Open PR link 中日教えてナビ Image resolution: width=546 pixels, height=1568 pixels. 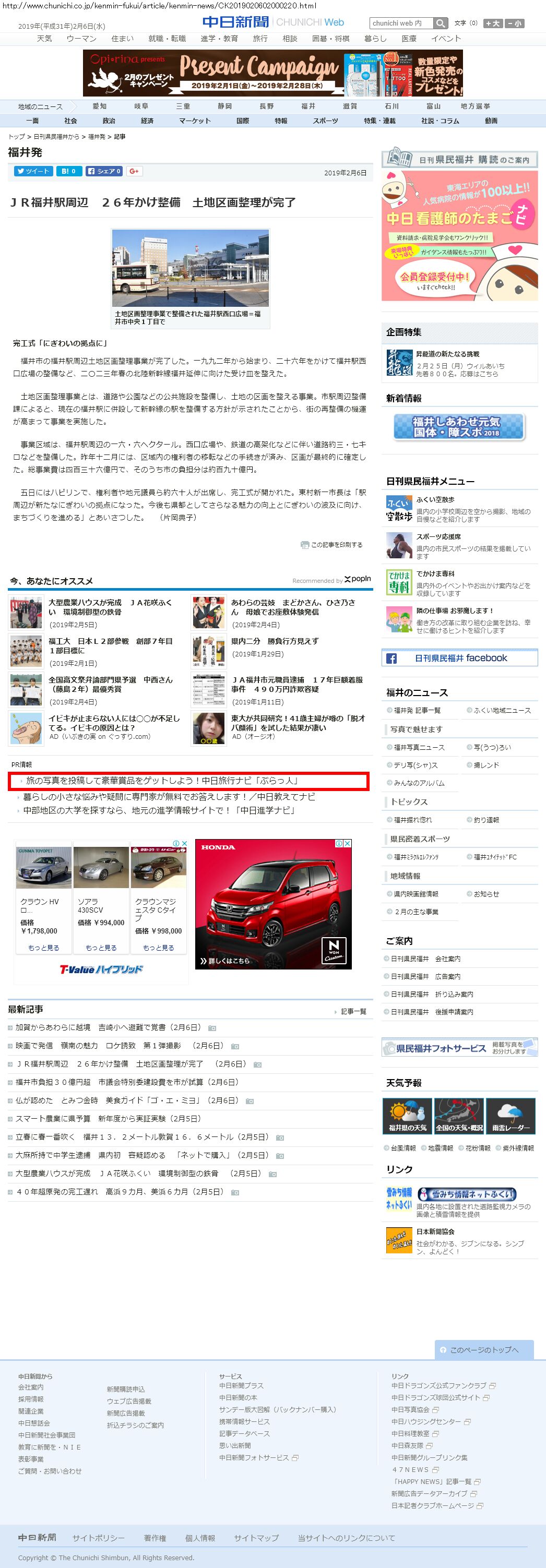coord(169,796)
